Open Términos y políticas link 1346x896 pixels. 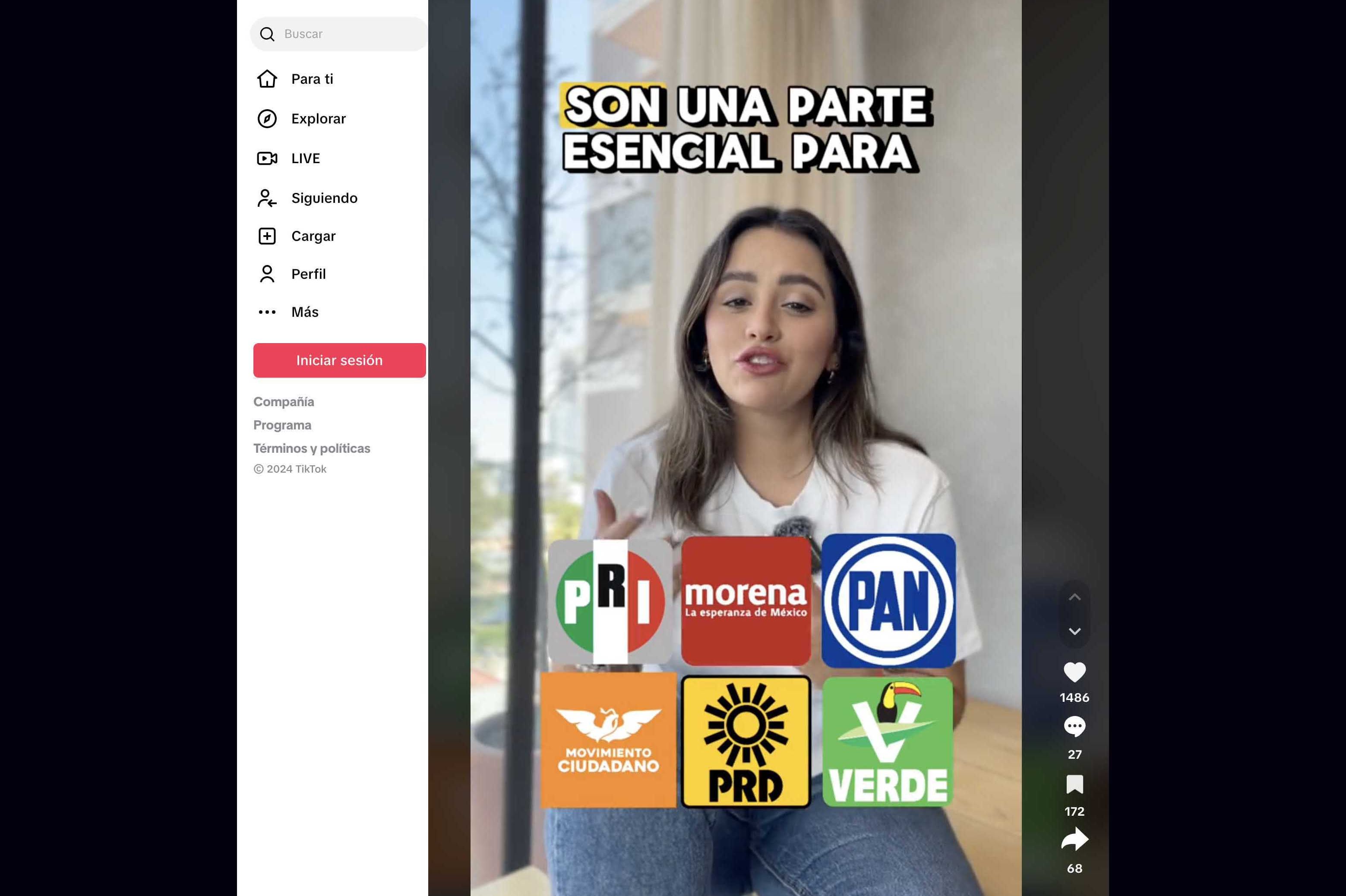[312, 448]
